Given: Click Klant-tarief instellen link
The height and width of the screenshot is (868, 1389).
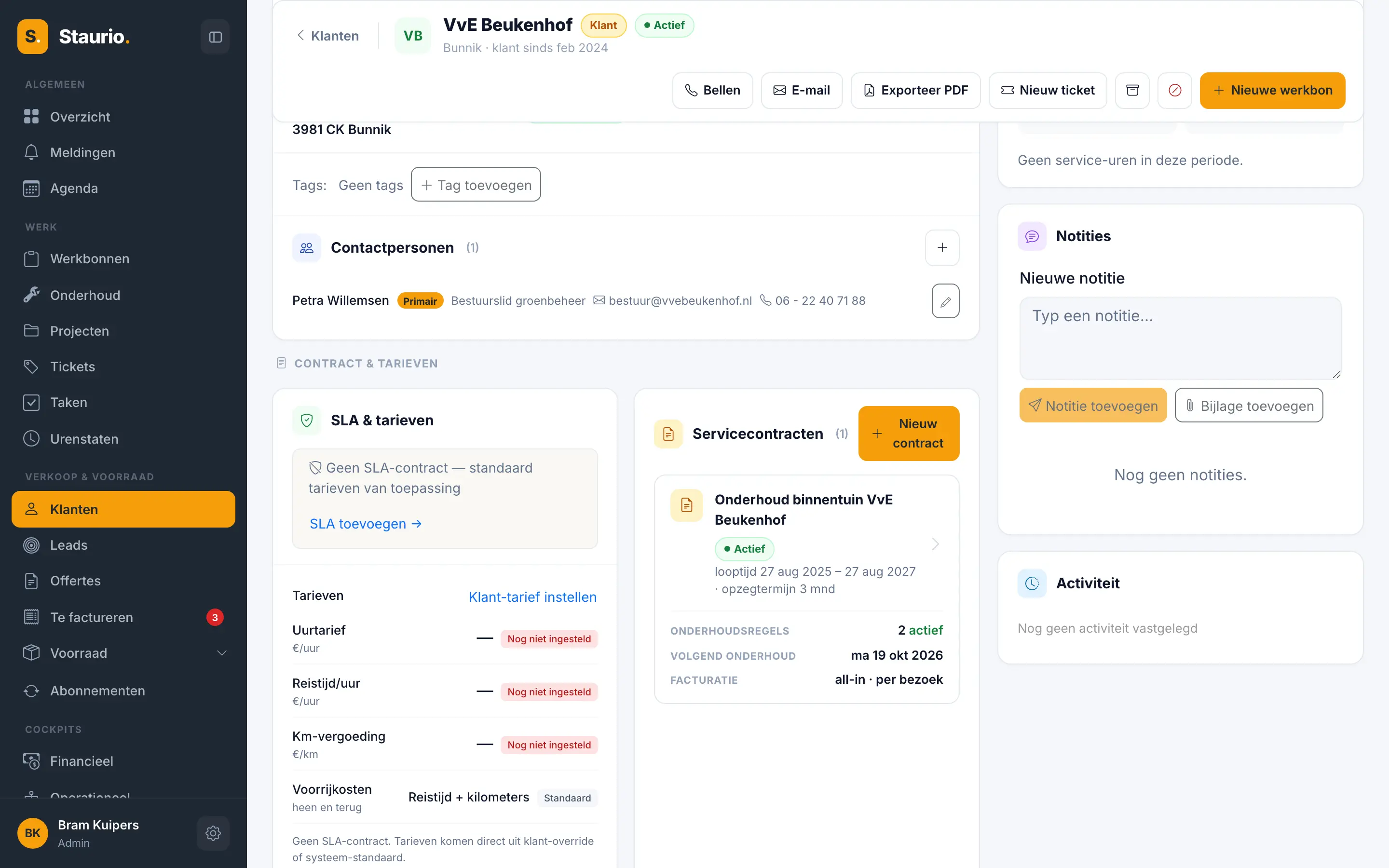Looking at the screenshot, I should 532,597.
